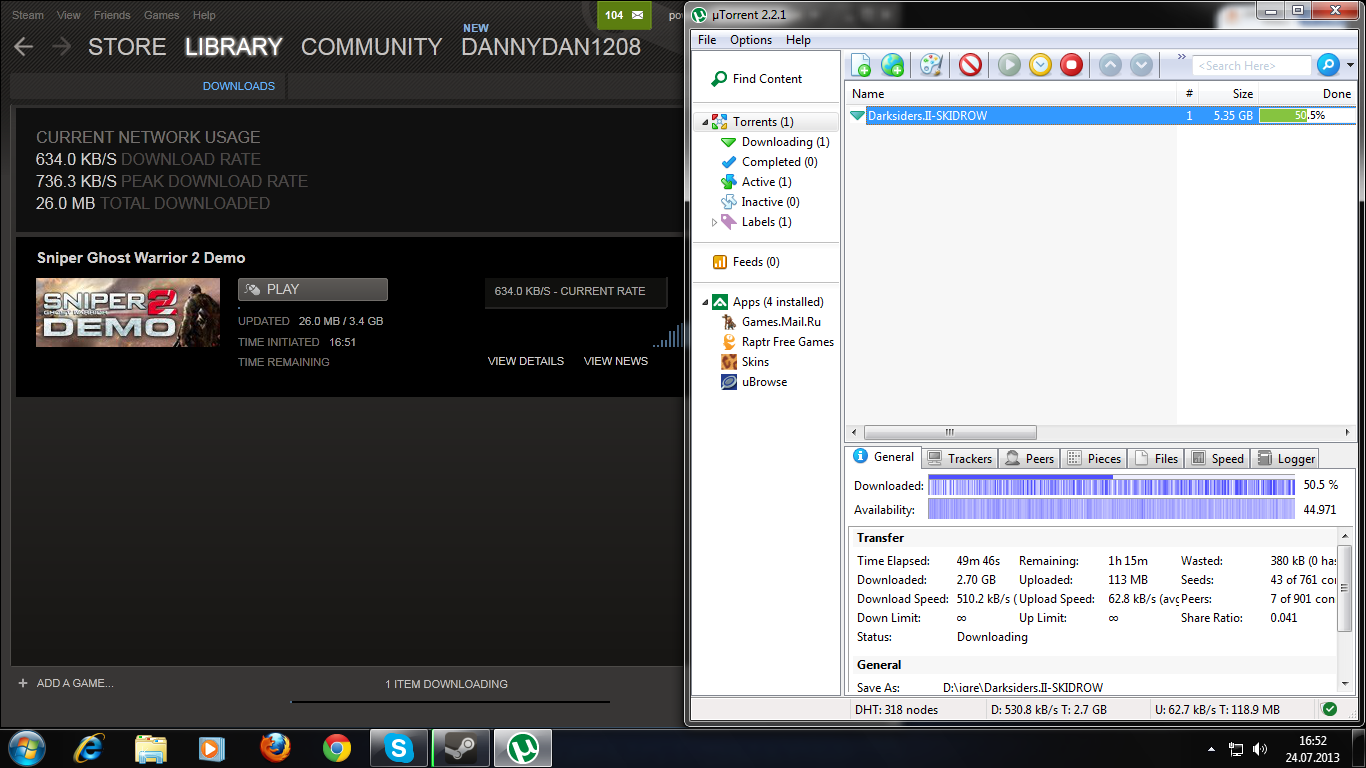Open the search provider dropdown arrow
Screen dimensions: 1366x768
coord(1349,66)
